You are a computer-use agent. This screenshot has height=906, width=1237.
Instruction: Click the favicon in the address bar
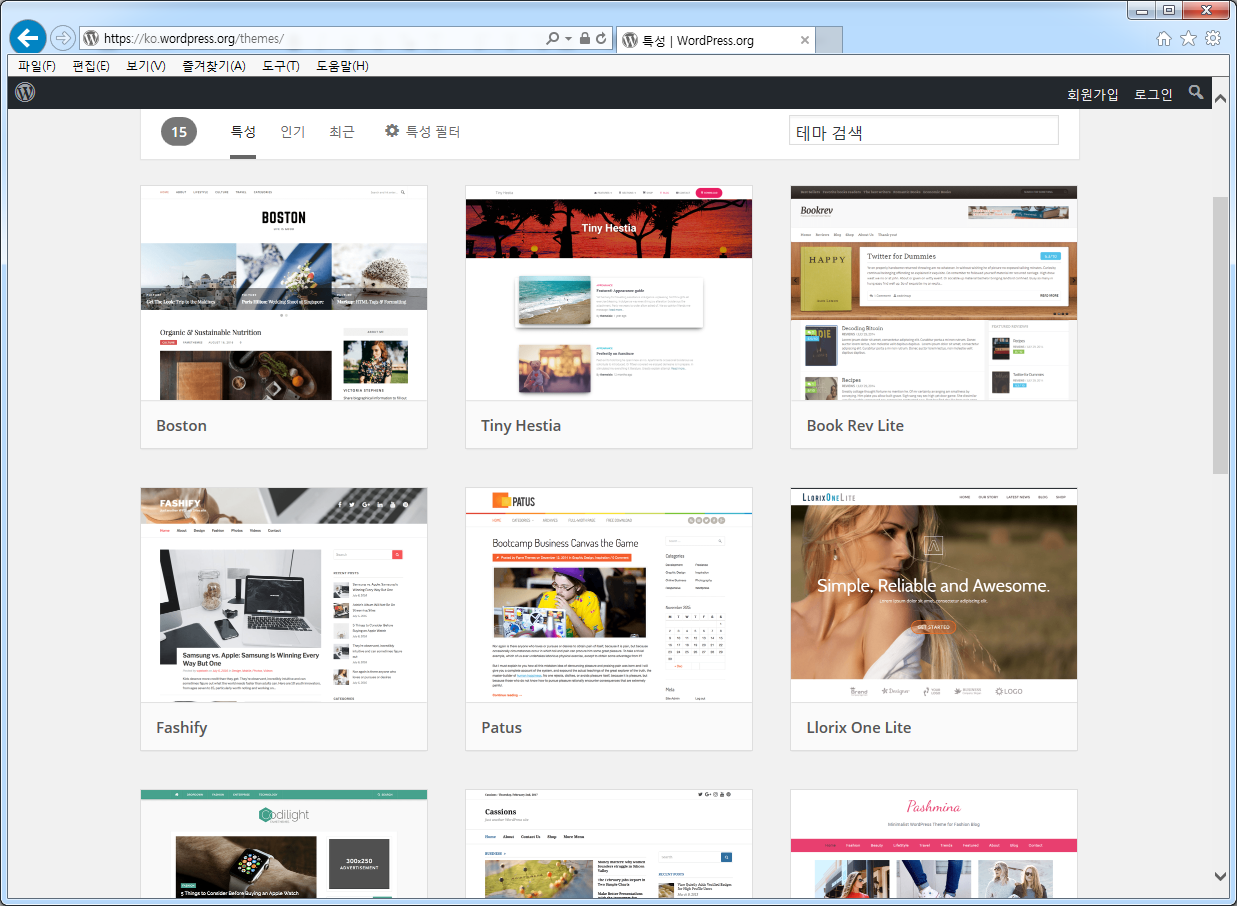[x=91, y=39]
